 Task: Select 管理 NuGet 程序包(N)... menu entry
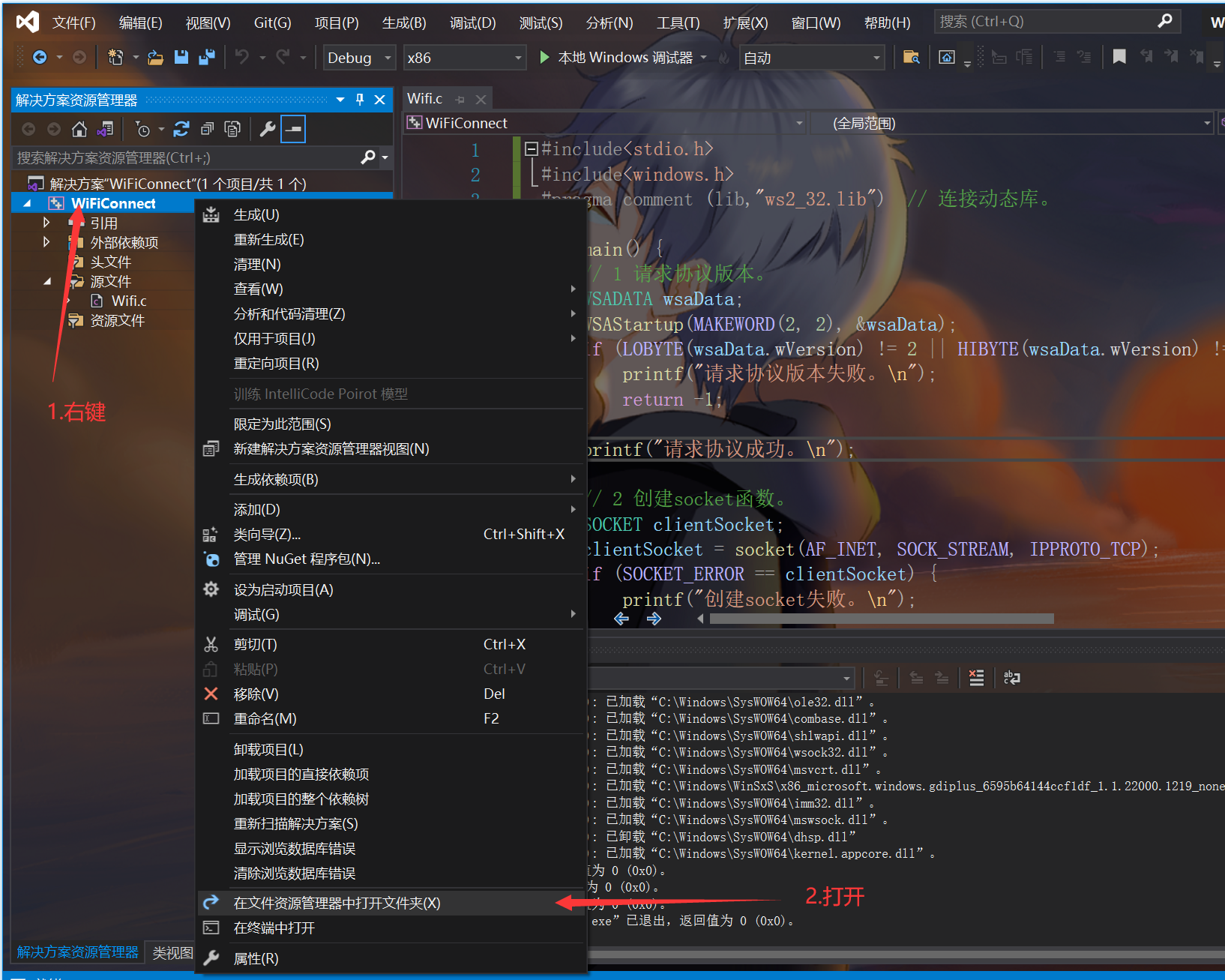(391, 559)
